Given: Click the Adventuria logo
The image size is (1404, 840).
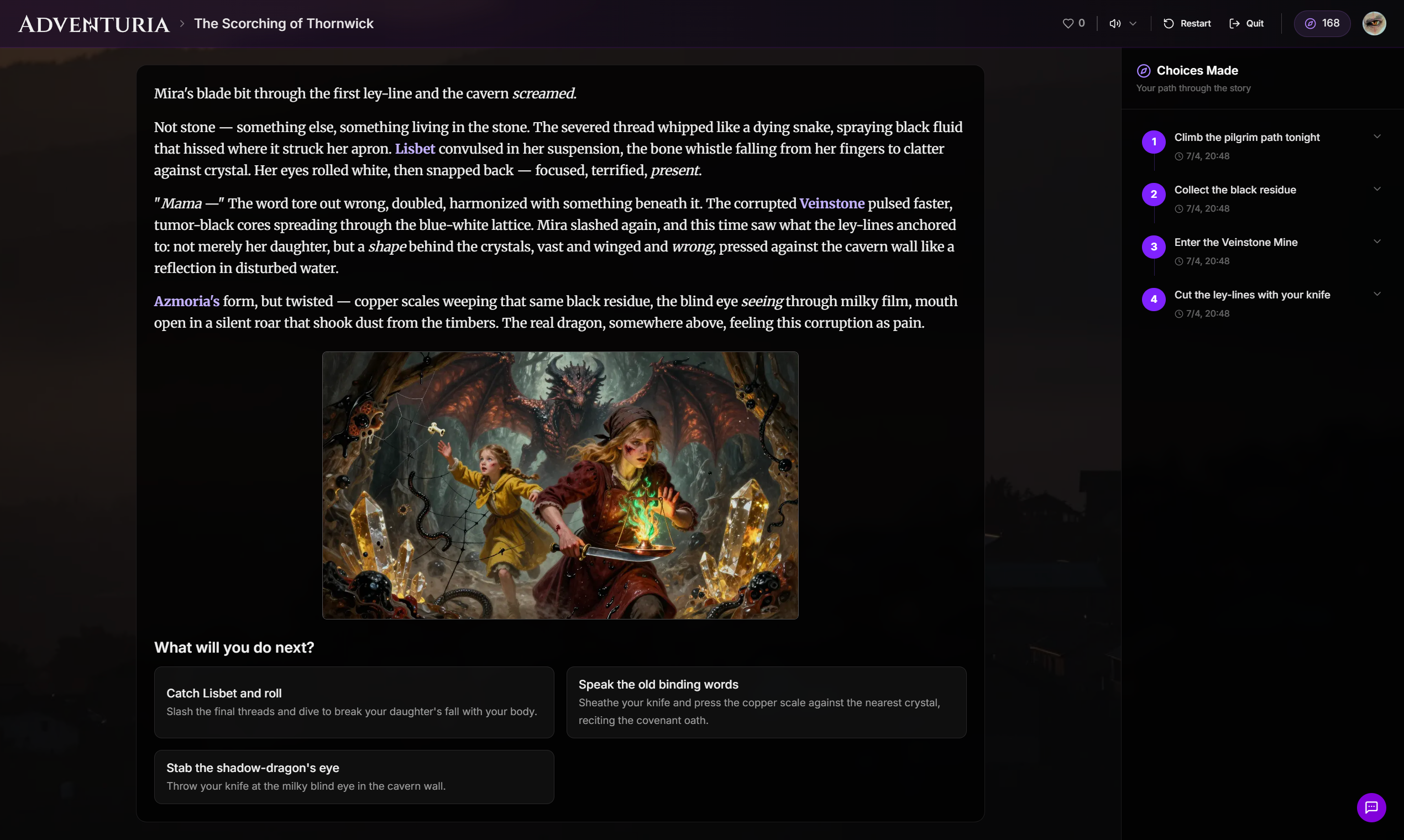Looking at the screenshot, I should pyautogui.click(x=93, y=24).
